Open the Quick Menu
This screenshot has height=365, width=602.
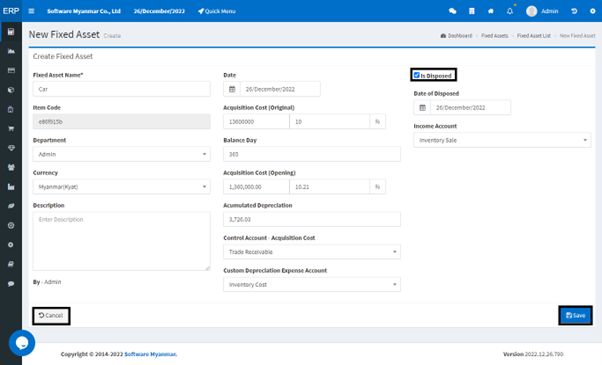[x=217, y=11]
